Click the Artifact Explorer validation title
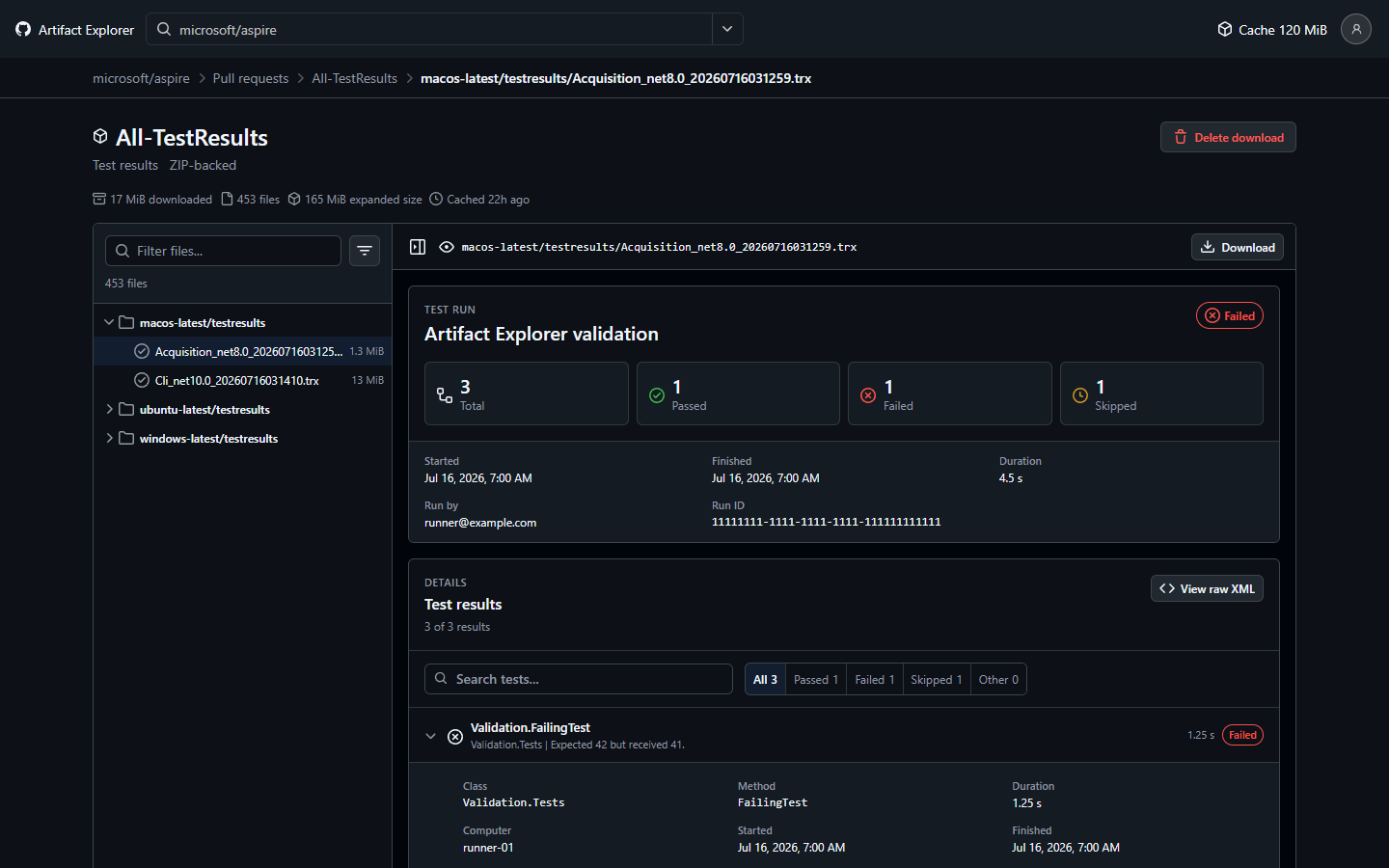Screen dimensions: 1389x868 click(x=541, y=334)
